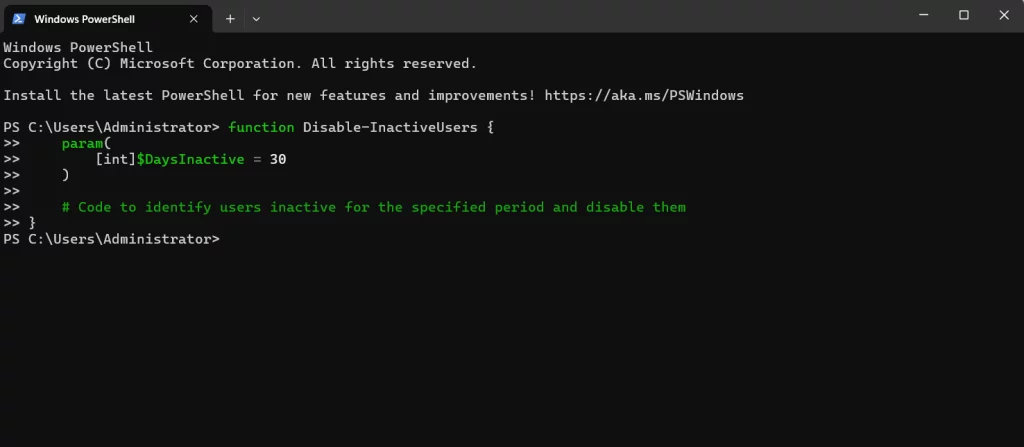Image resolution: width=1024 pixels, height=447 pixels.
Task: Click the Disable-InactiveUsers function name
Action: [x=390, y=127]
